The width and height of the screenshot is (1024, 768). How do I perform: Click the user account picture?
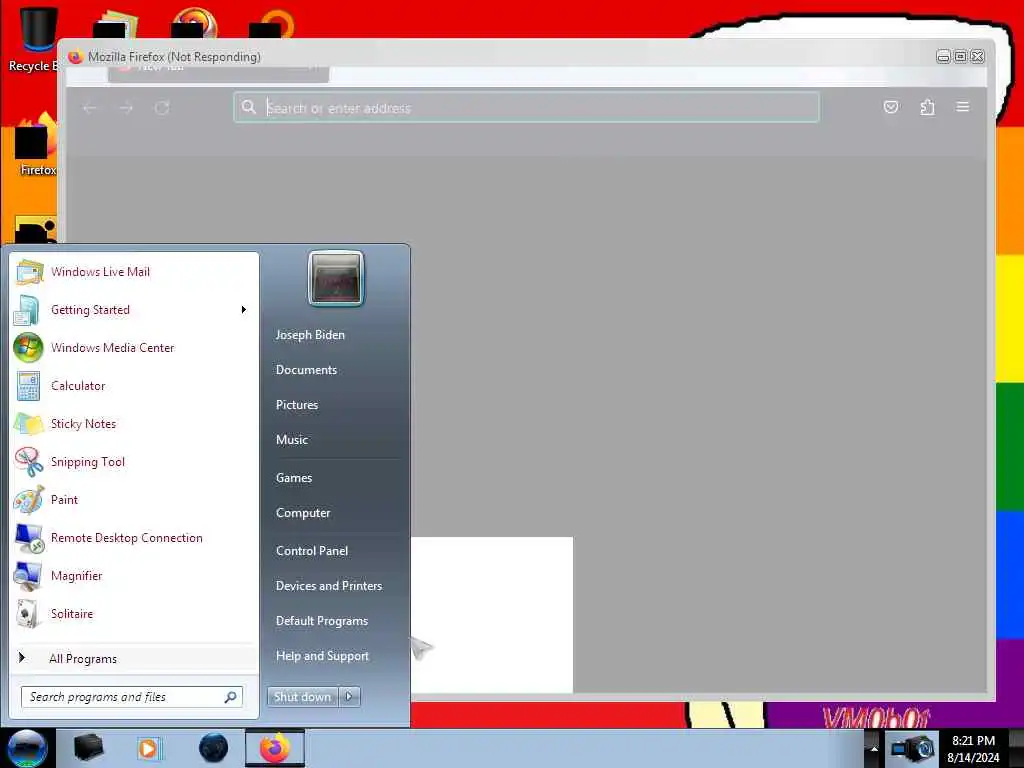336,278
